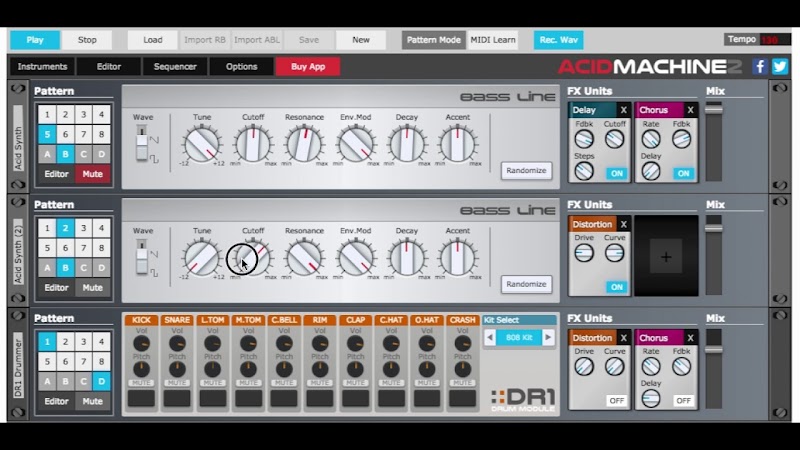This screenshot has height=450, width=800.
Task: Click the Delay Cutoff knob
Action: [614, 139]
